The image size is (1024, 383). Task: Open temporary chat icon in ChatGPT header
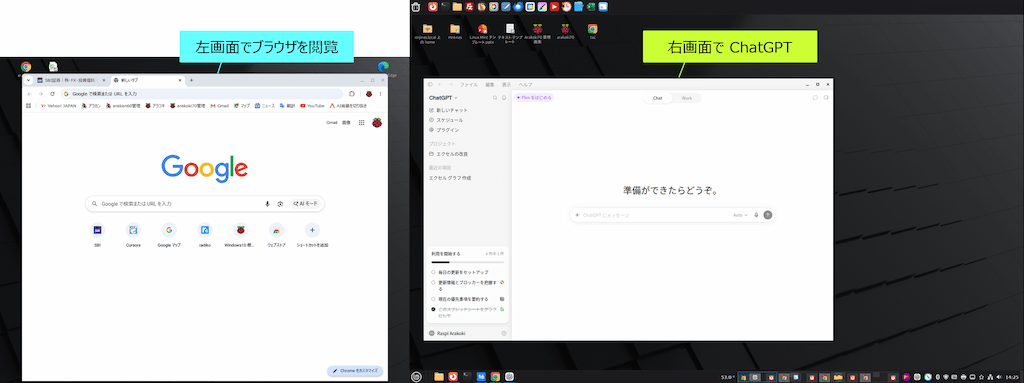coord(815,97)
